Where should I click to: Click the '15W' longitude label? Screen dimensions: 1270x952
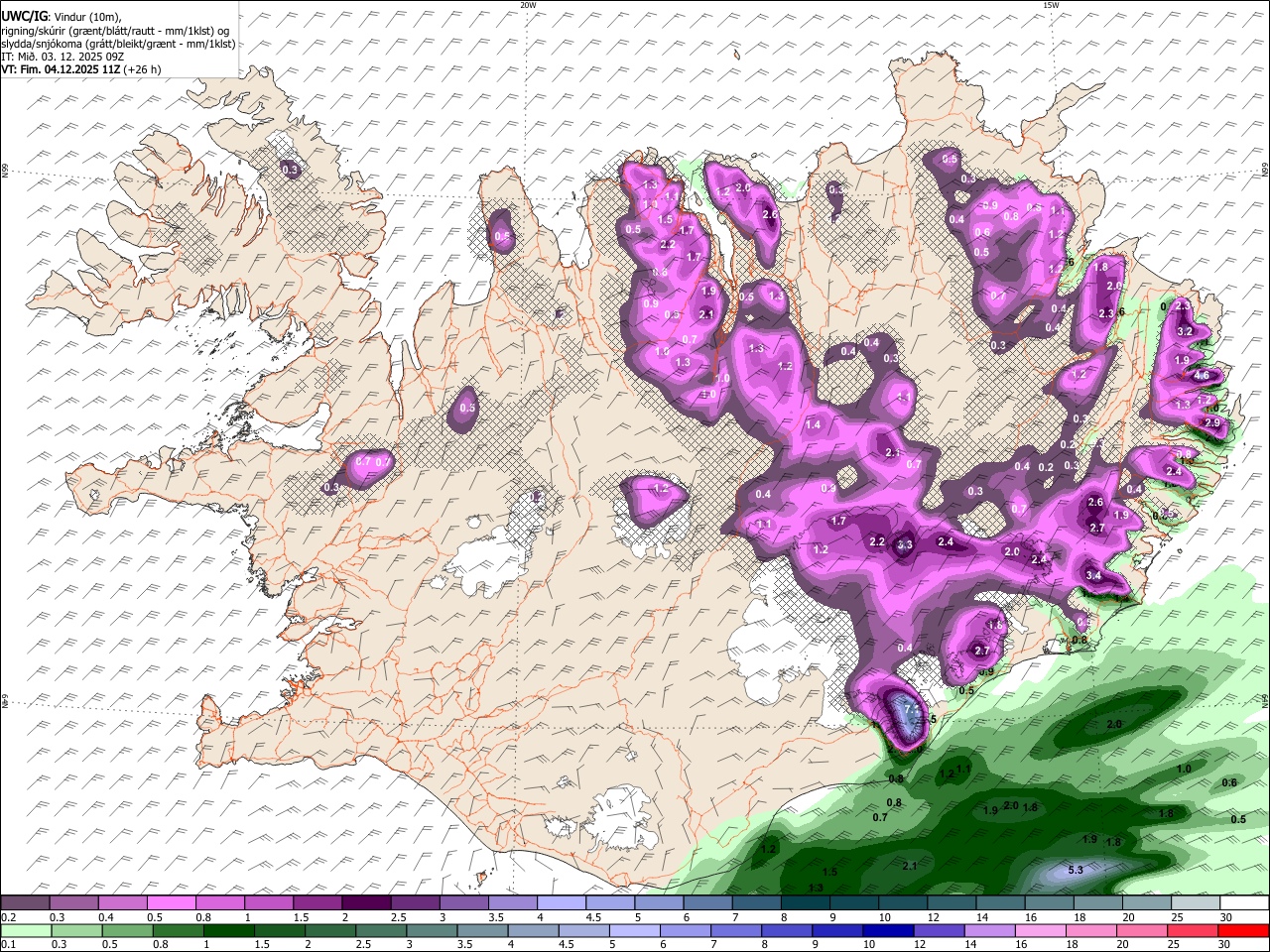[1051, 5]
